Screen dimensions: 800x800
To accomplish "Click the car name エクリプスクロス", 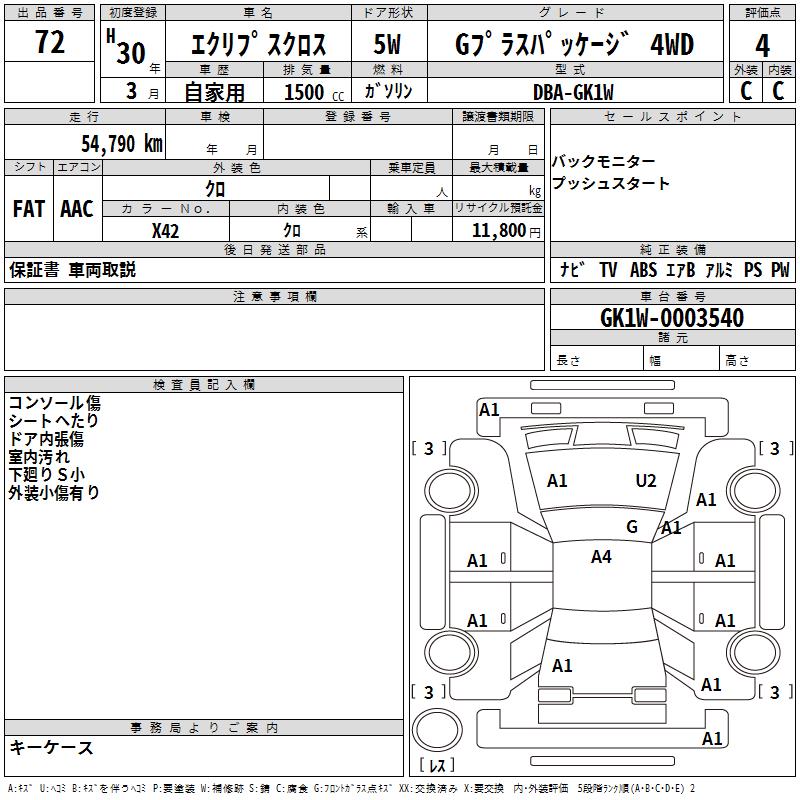I will pos(258,44).
